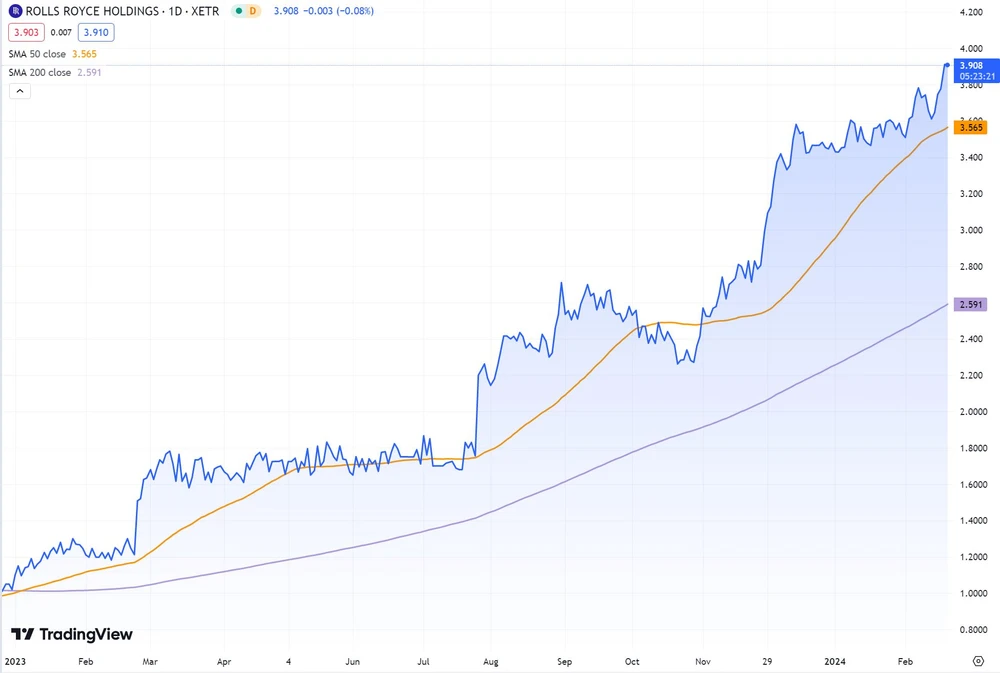Click the blue 3.908 current price tag
1000x673 pixels.
(x=971, y=64)
